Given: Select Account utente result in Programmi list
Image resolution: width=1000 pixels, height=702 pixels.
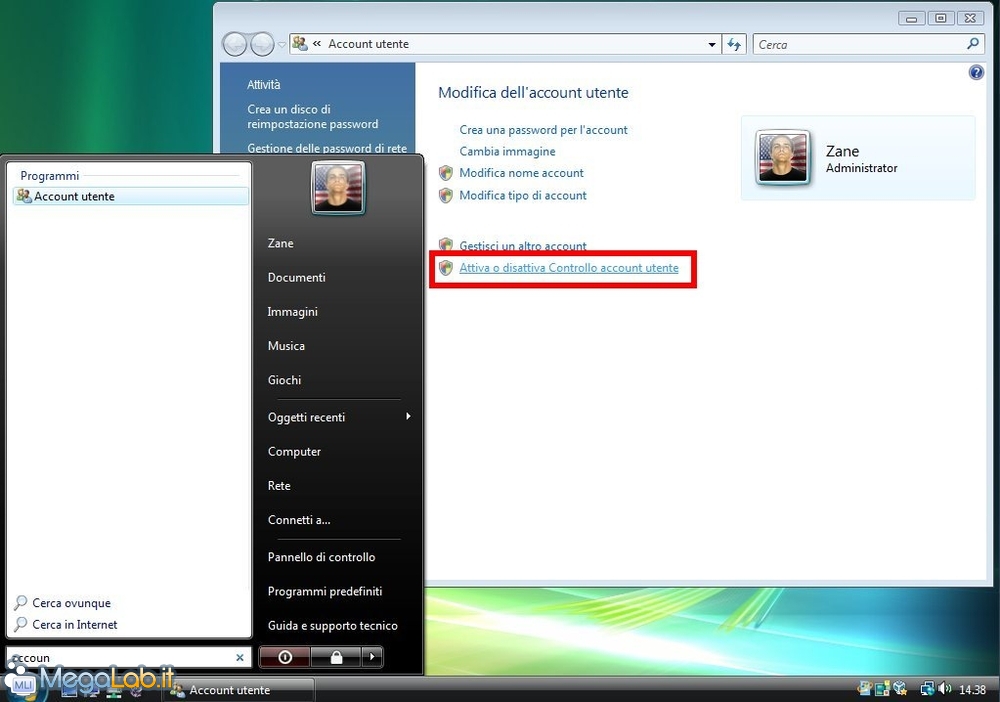Looking at the screenshot, I should 131,196.
